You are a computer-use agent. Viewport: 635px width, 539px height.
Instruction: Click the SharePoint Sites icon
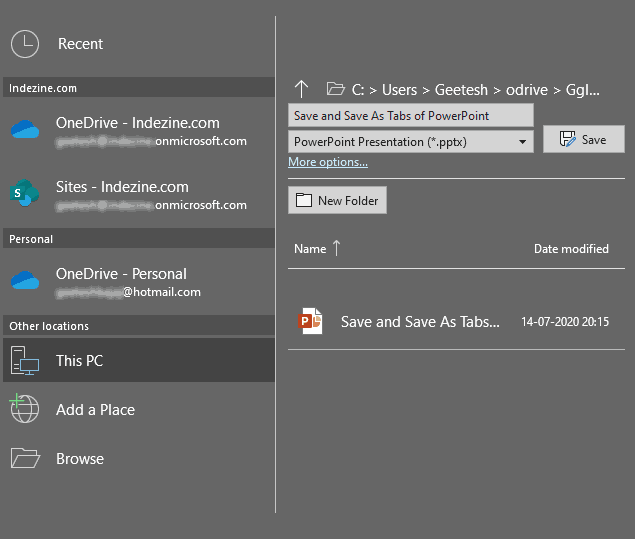point(25,193)
